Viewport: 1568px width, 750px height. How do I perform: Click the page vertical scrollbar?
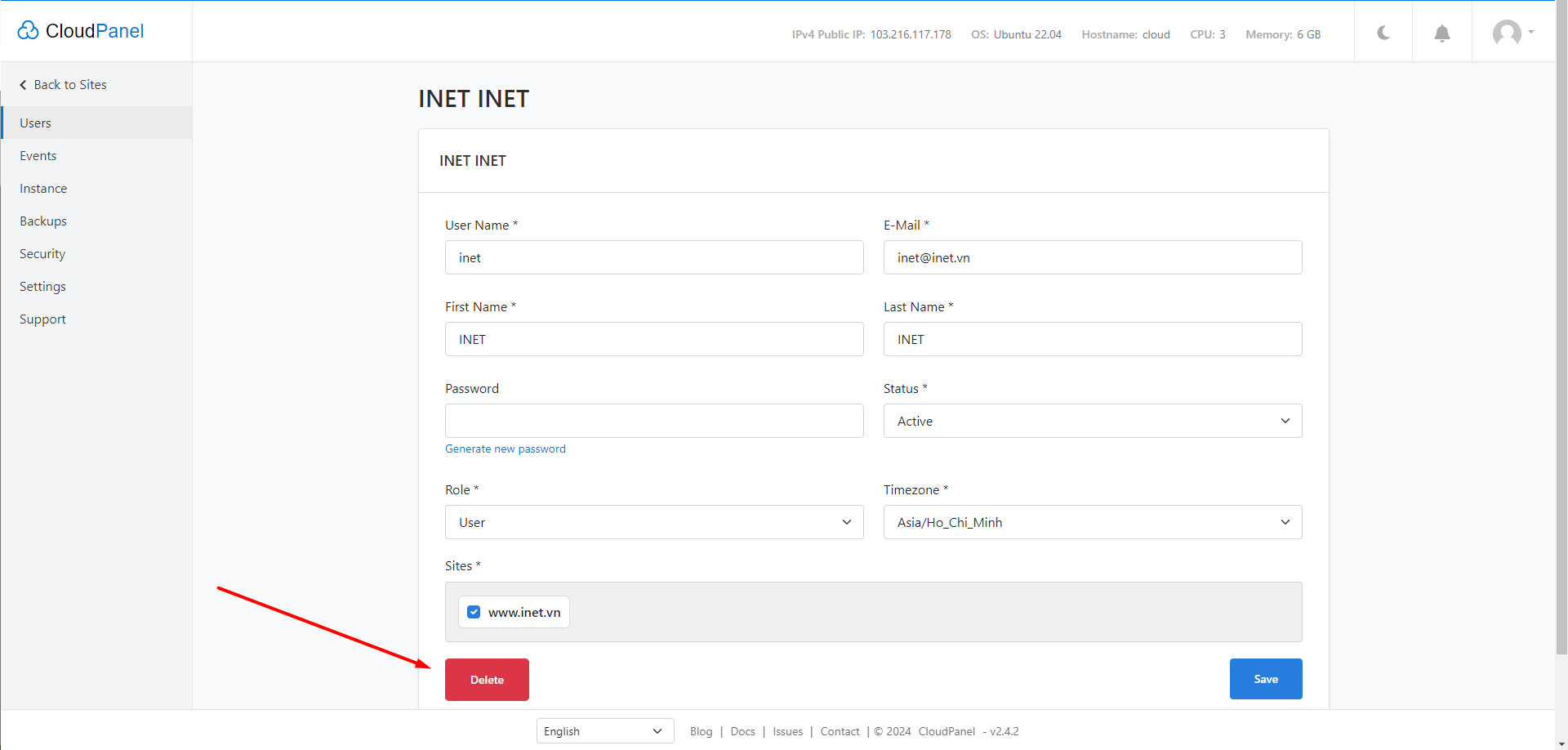[1561, 327]
